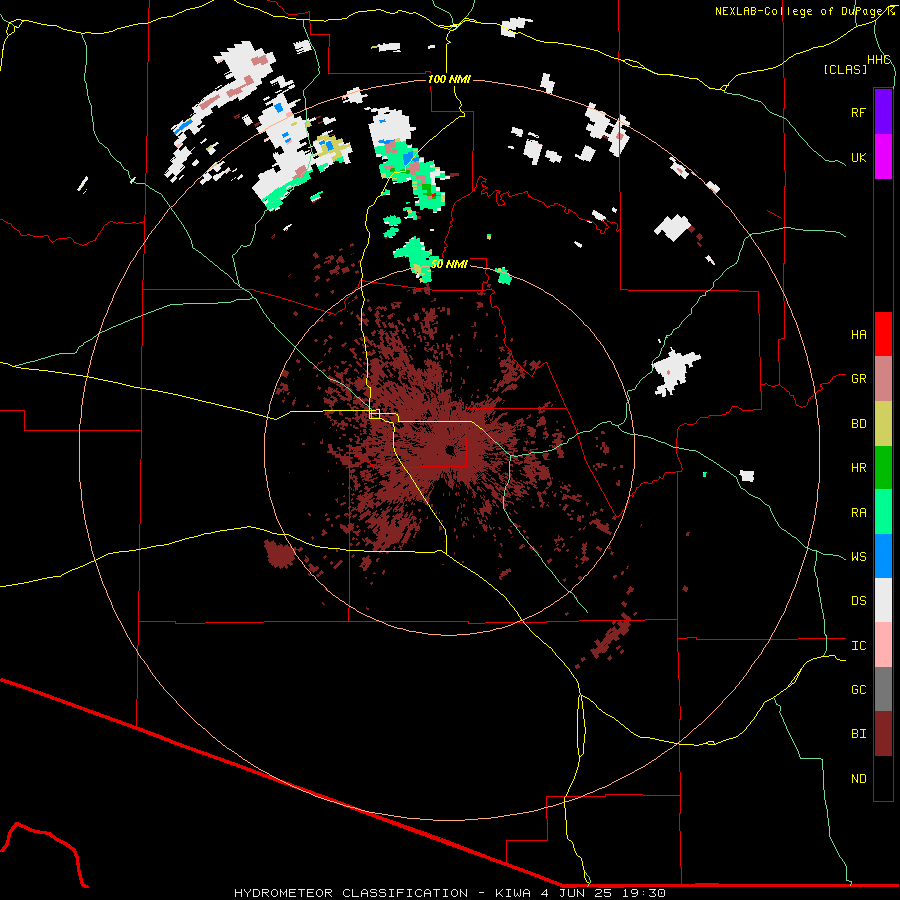Click the mint green RA legend swatch
The height and width of the screenshot is (900, 900).
click(883, 512)
